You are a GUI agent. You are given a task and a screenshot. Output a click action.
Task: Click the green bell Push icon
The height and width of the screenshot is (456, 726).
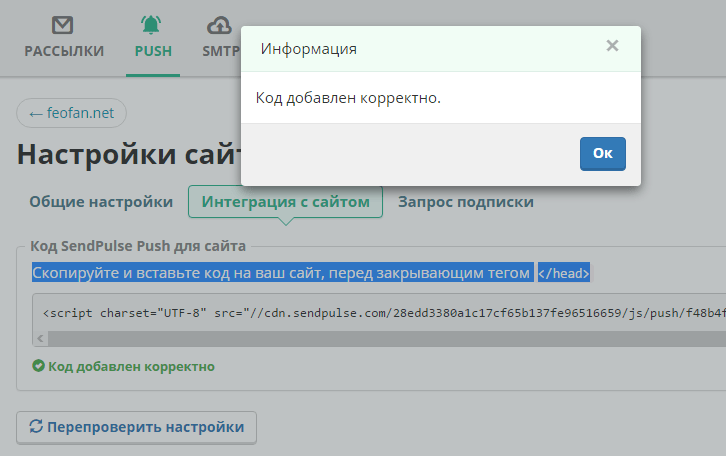151,25
